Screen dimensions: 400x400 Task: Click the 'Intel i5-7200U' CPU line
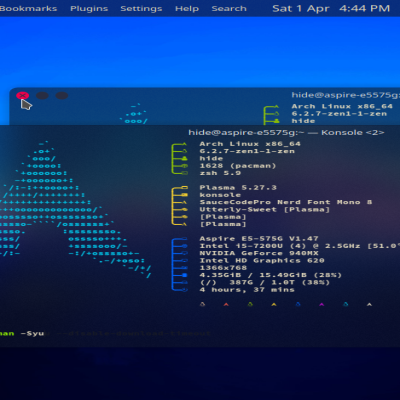299,246
